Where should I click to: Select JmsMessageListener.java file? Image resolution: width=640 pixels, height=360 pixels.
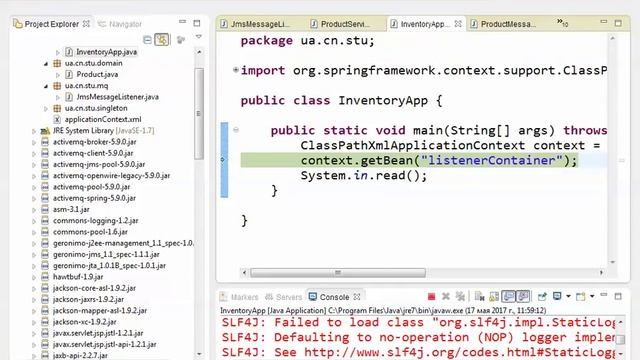click(118, 97)
